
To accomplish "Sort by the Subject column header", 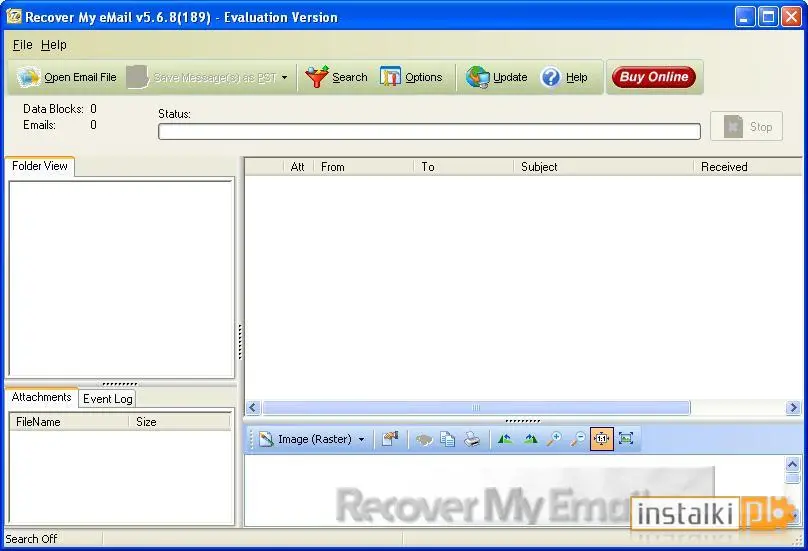I will point(603,167).
